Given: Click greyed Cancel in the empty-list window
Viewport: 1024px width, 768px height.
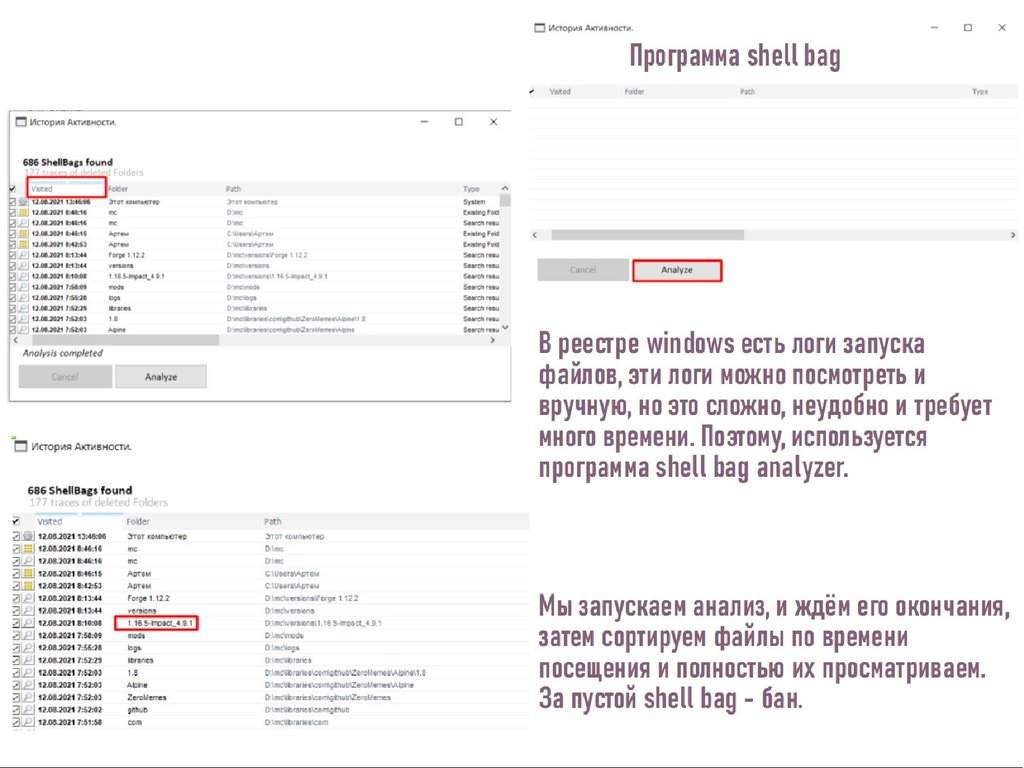Looking at the screenshot, I should [583, 270].
